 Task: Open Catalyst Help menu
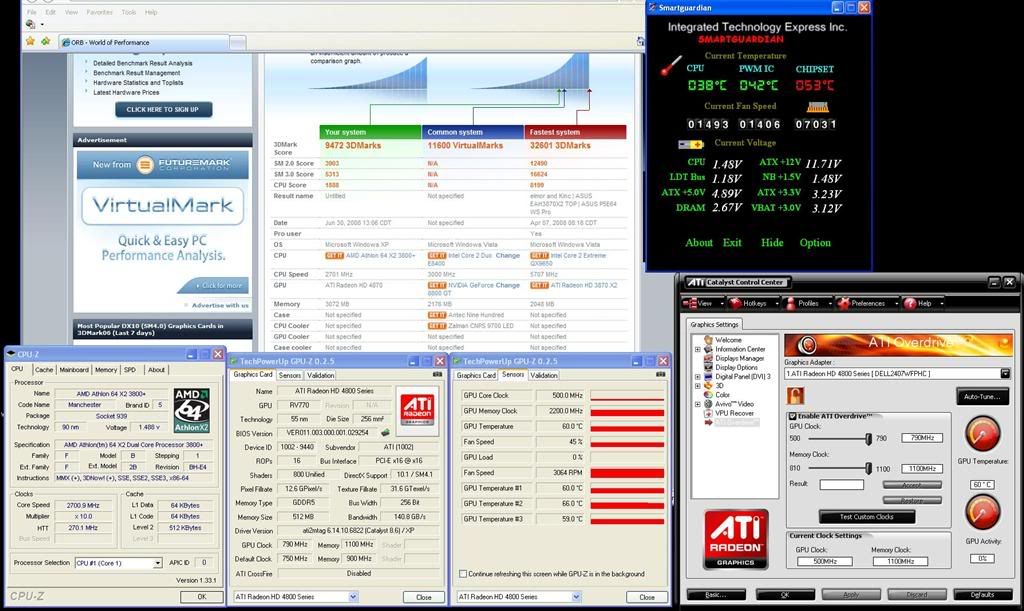pyautogui.click(x=924, y=303)
